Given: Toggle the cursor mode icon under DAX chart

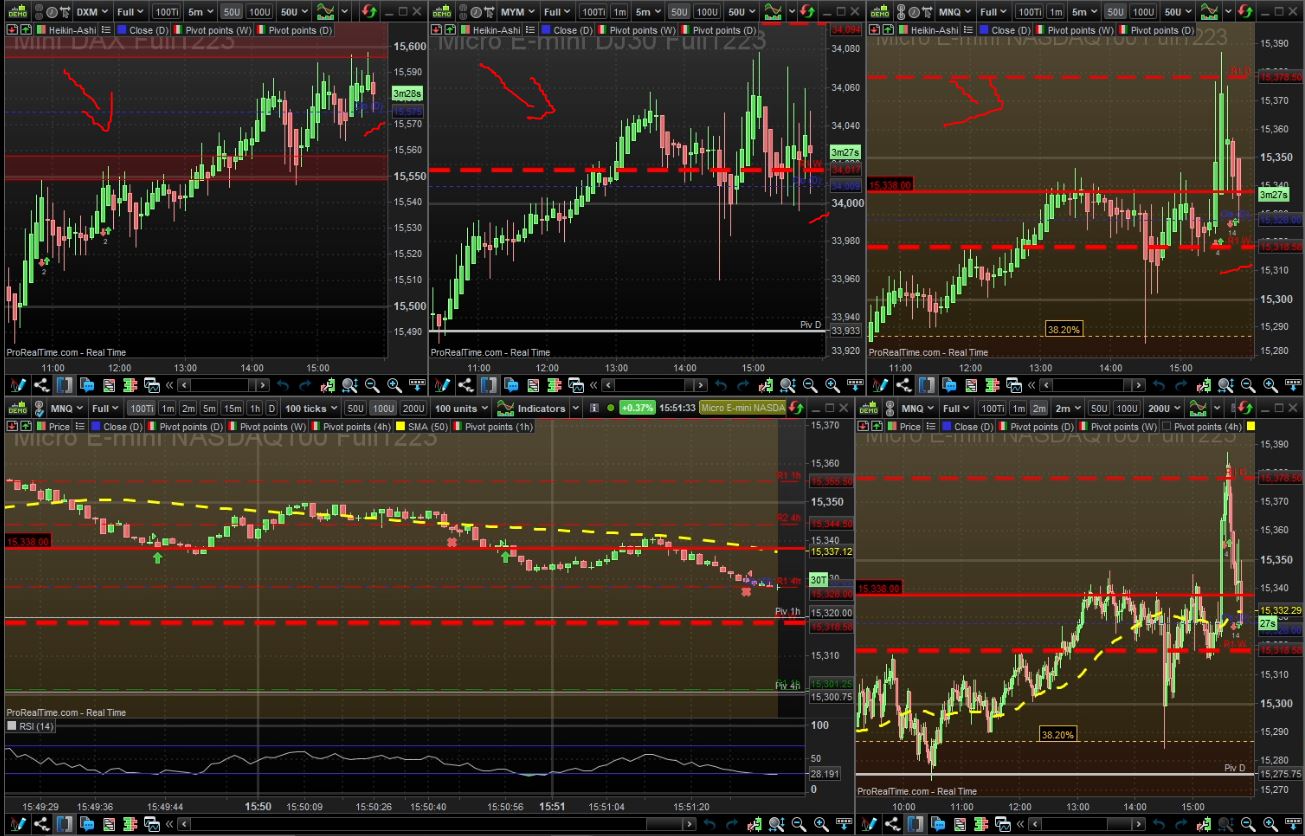Looking at the screenshot, I should (64, 385).
